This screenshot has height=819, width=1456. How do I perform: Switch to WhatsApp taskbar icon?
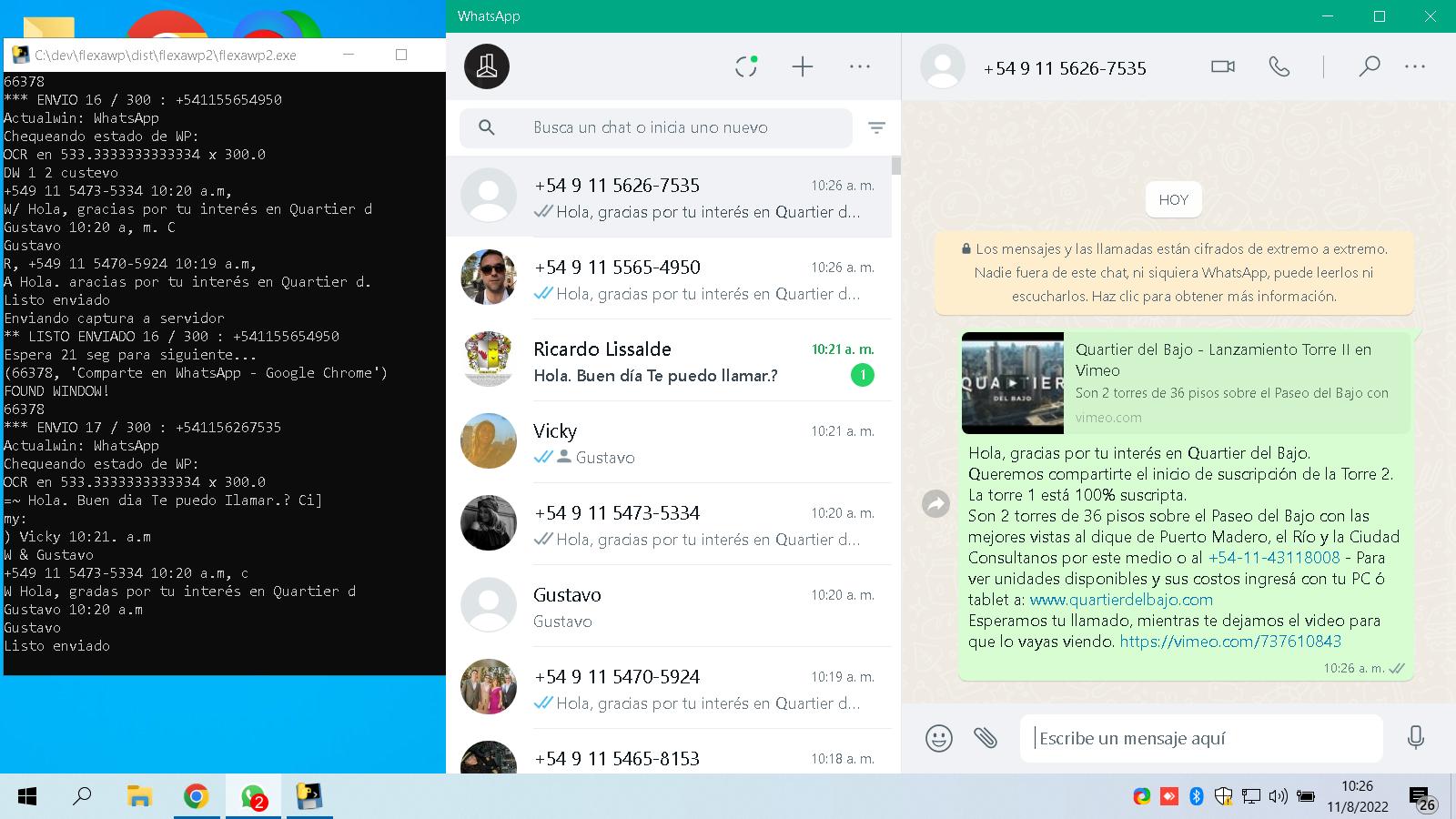click(x=253, y=797)
